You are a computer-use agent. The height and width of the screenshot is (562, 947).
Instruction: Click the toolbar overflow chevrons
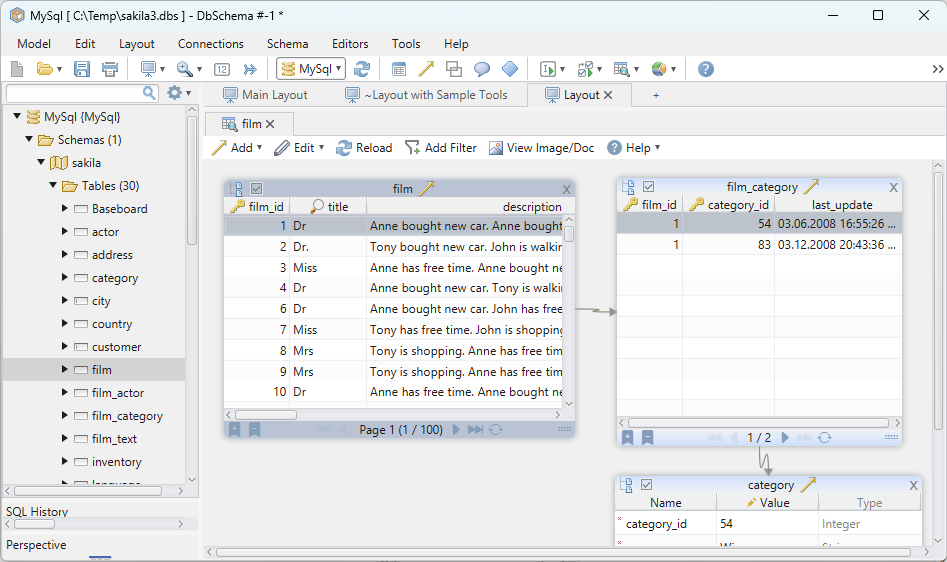pyautogui.click(x=937, y=69)
